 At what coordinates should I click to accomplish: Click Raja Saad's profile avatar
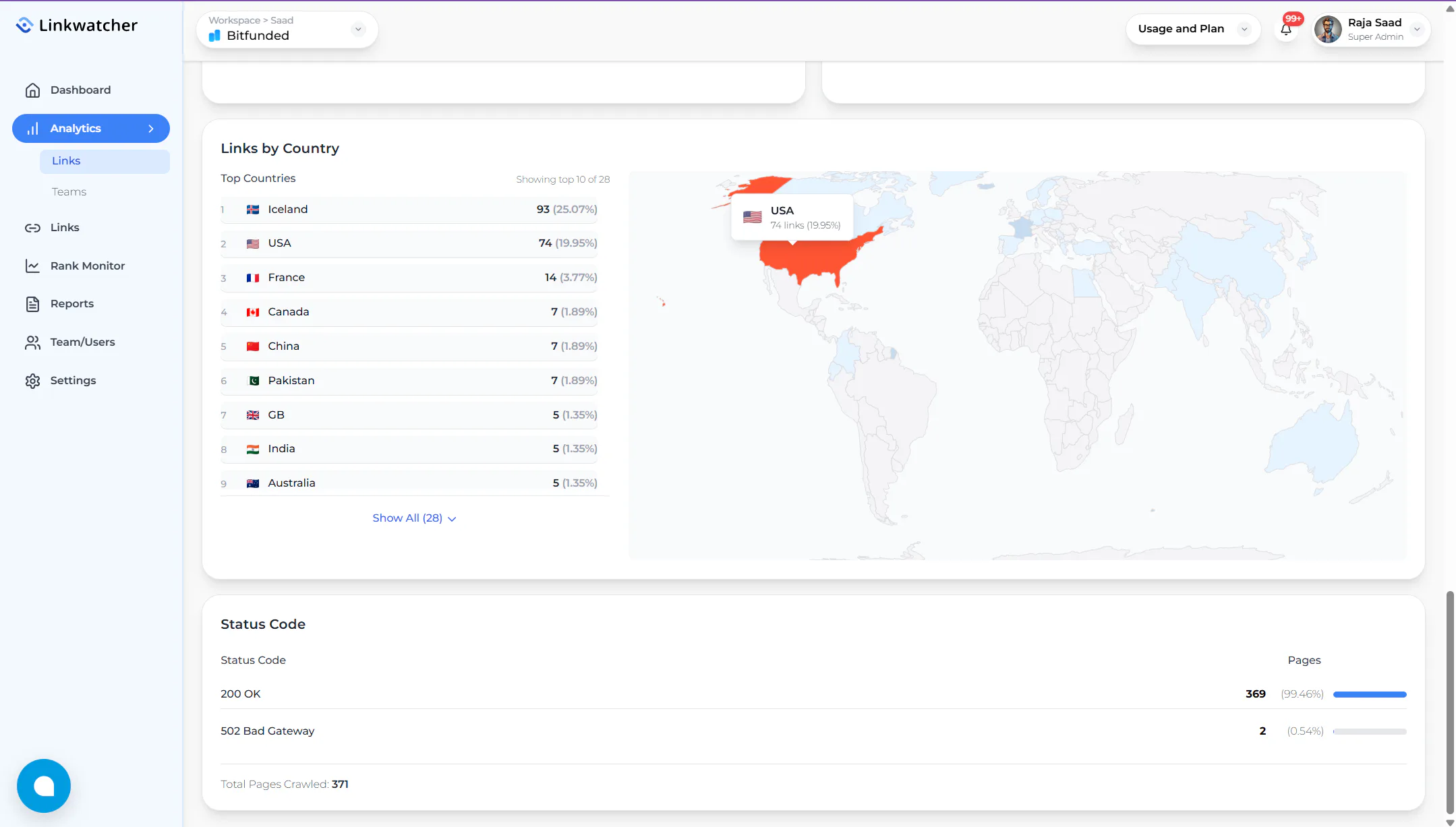click(1328, 30)
